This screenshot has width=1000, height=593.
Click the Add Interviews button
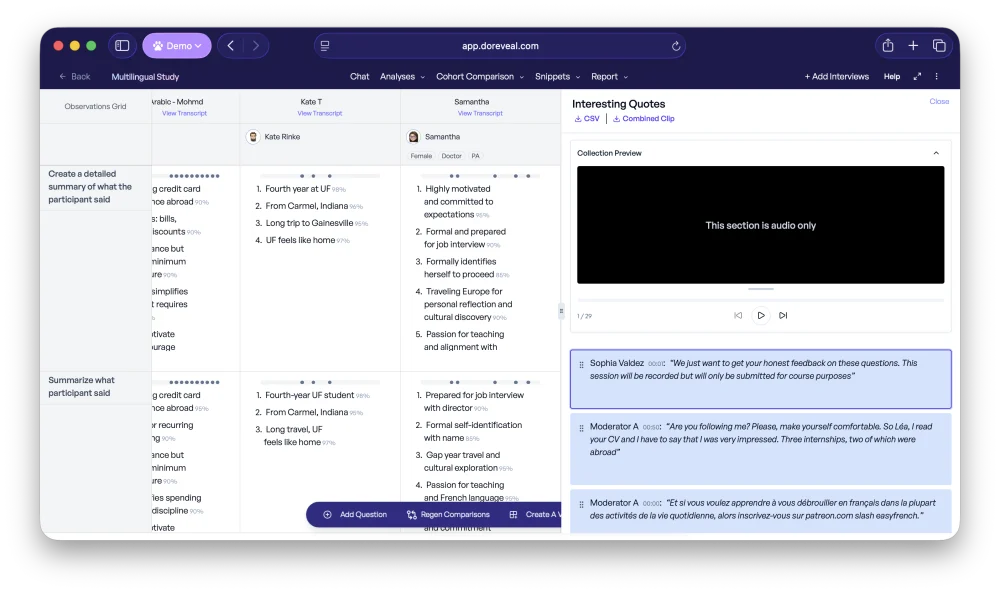837,77
